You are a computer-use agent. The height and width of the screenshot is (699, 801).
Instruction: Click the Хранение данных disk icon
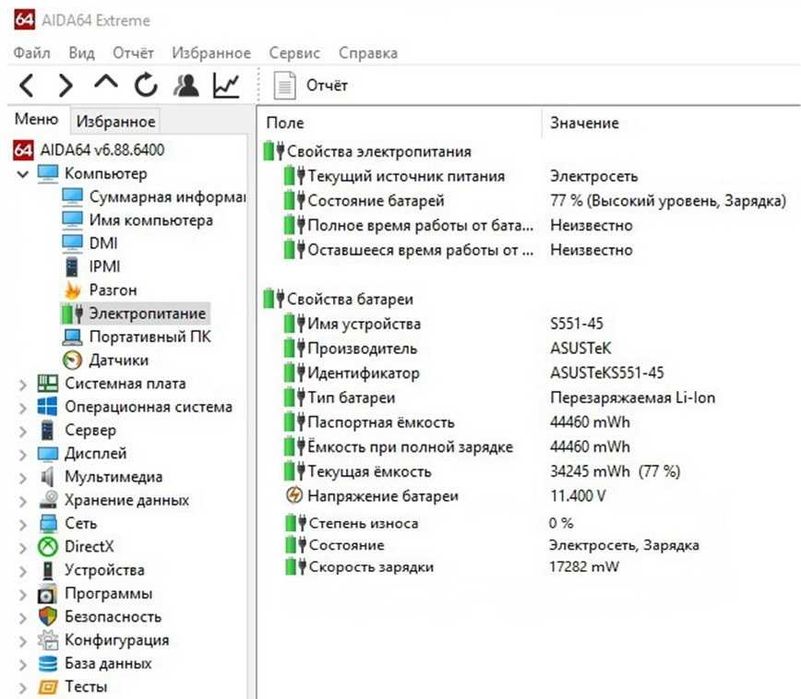click(x=48, y=500)
